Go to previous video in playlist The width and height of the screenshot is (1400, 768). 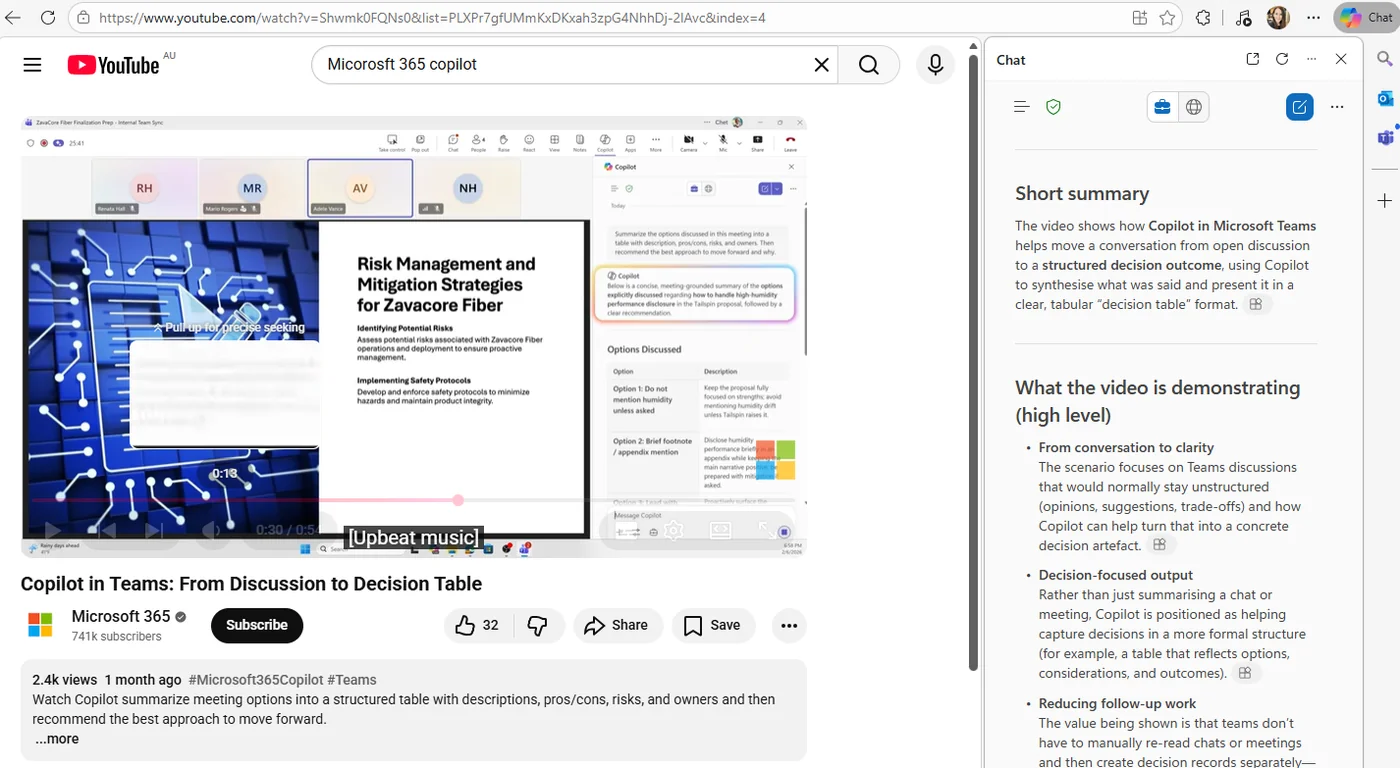pyautogui.click(x=106, y=530)
